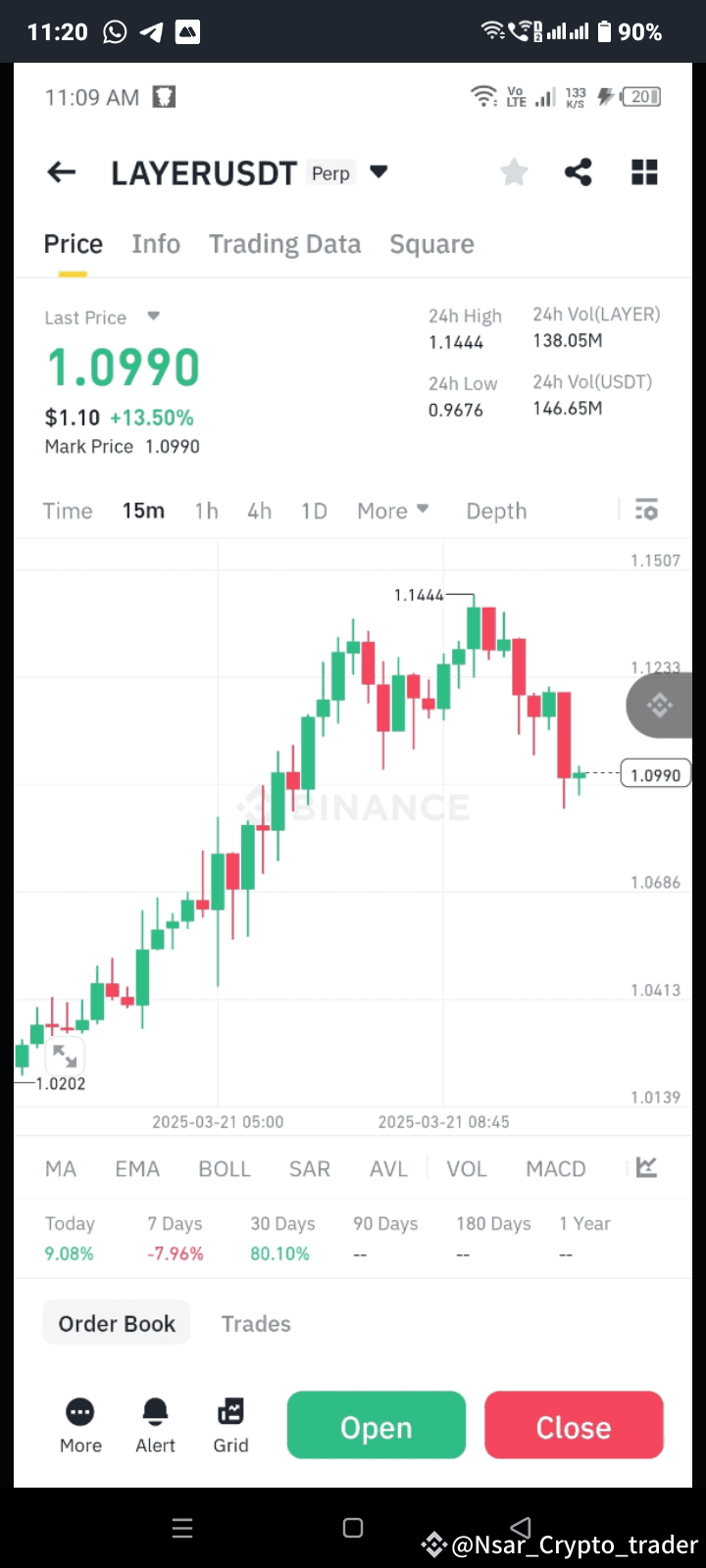The image size is (706, 1568).
Task: Open indicator chart icon next to MACD
Action: (645, 1168)
